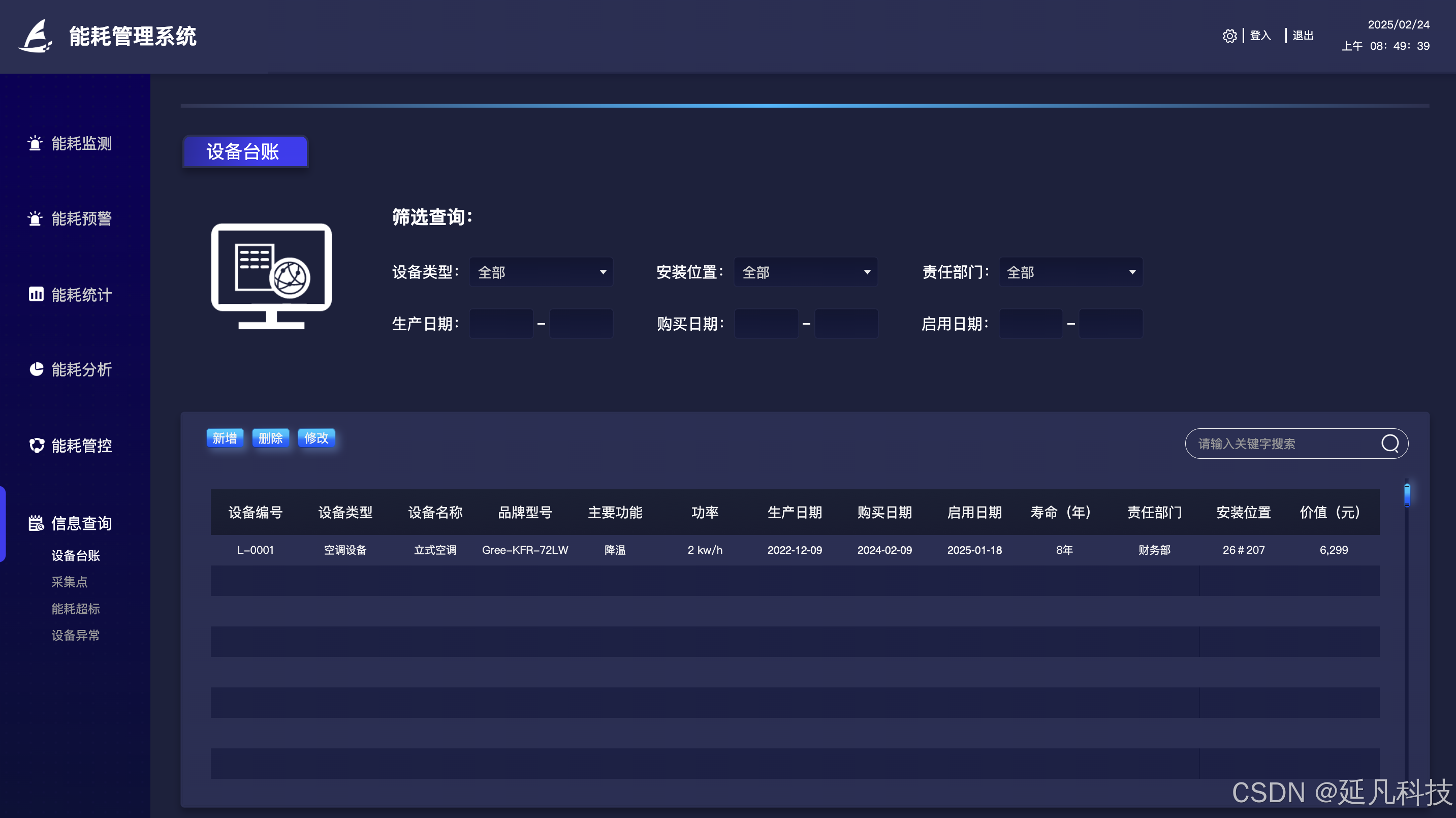The image size is (1456, 818).
Task: Click the magnifier search icon in search box
Action: coord(1390,443)
